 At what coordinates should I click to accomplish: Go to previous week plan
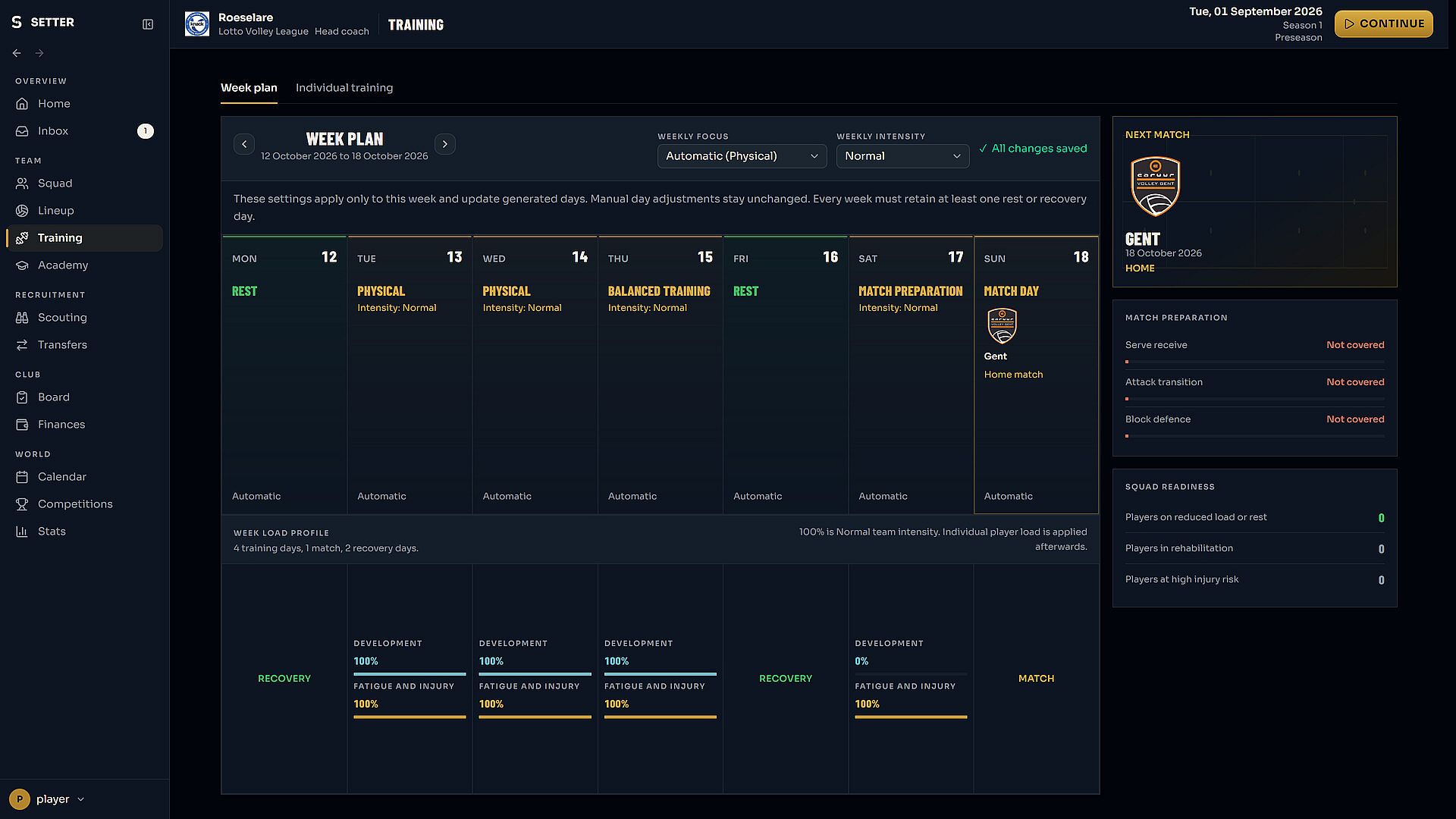click(244, 144)
